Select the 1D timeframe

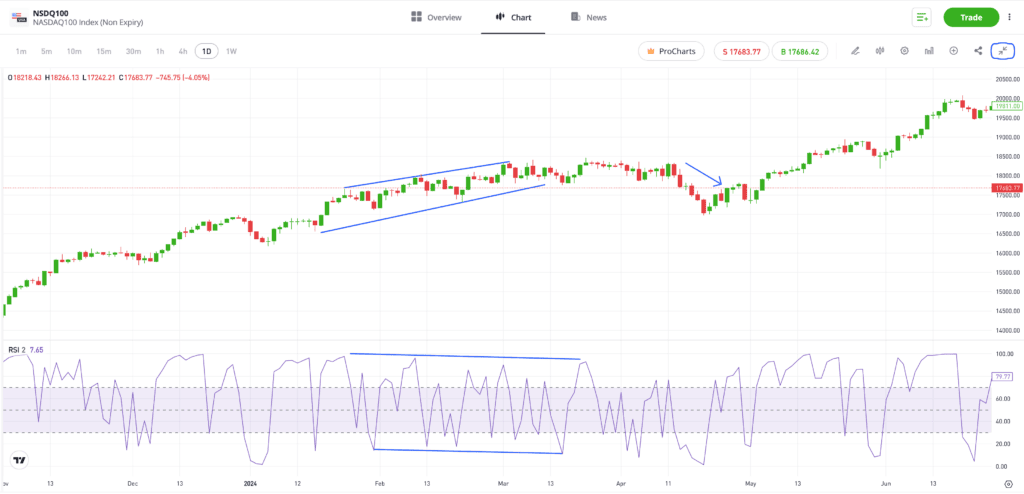click(x=207, y=51)
